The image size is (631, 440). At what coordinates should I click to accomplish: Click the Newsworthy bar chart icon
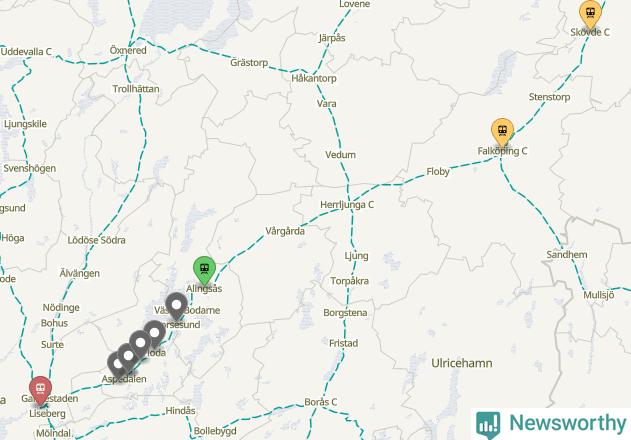point(488,424)
